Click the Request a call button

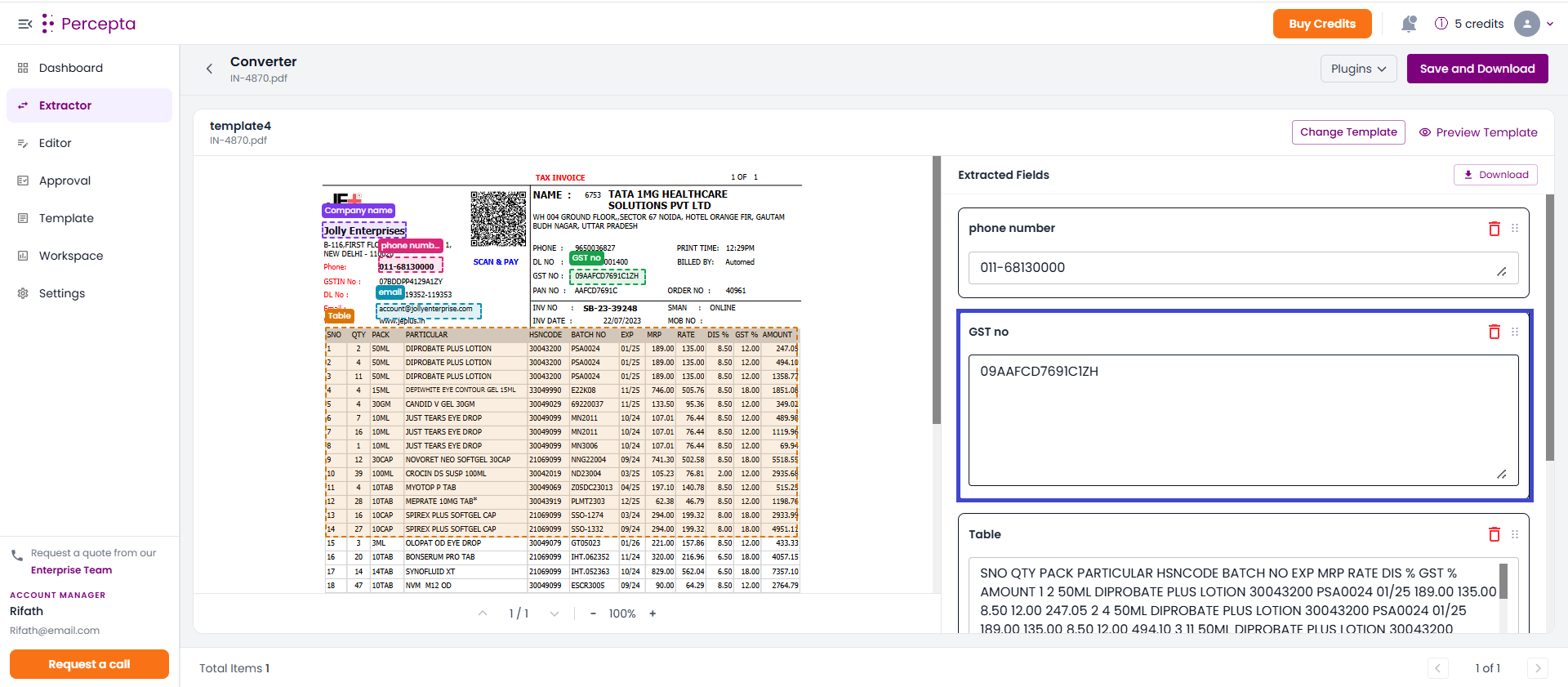pyautogui.click(x=89, y=664)
